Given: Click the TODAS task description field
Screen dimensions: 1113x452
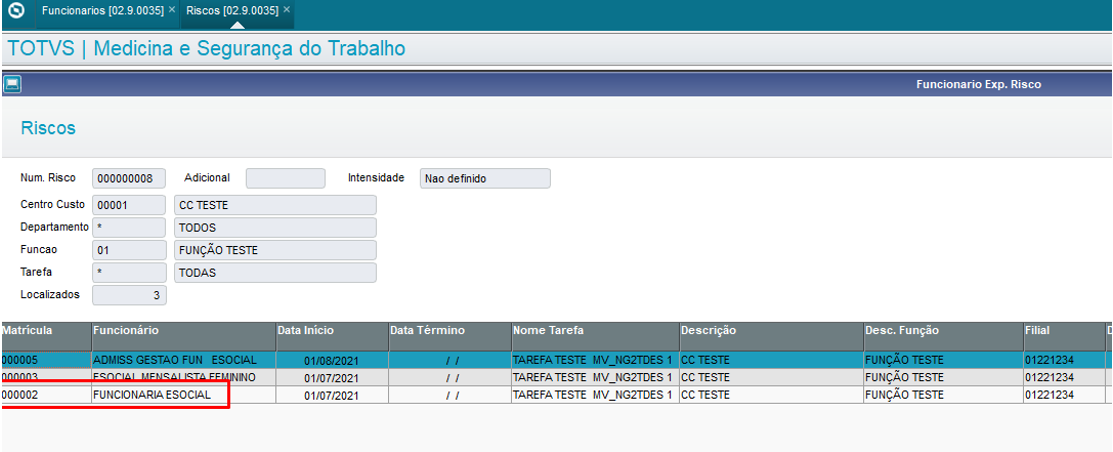Looking at the screenshot, I should pyautogui.click(x=275, y=272).
